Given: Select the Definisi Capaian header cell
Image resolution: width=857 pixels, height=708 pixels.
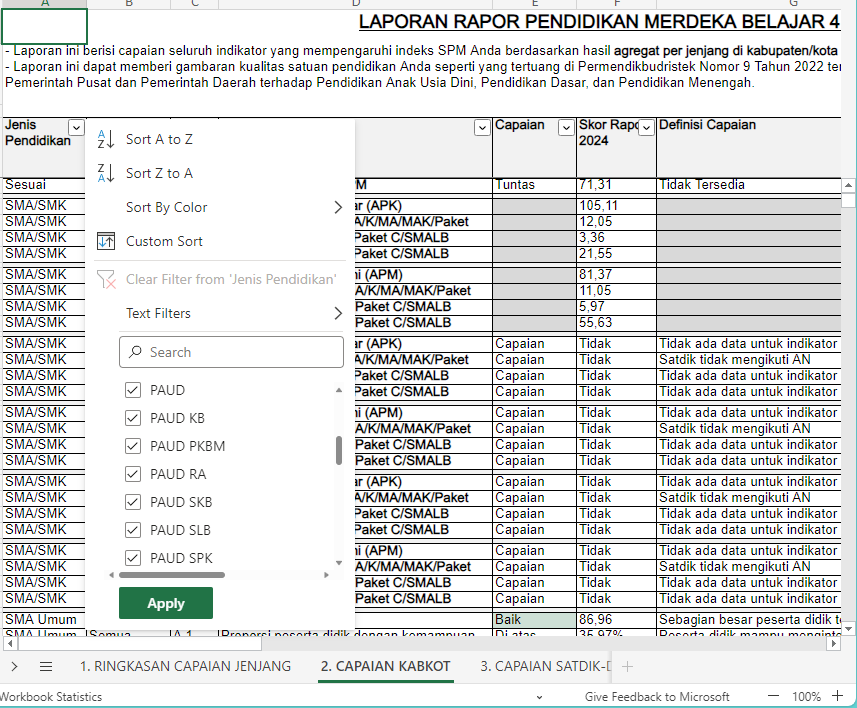Looking at the screenshot, I should [x=748, y=147].
